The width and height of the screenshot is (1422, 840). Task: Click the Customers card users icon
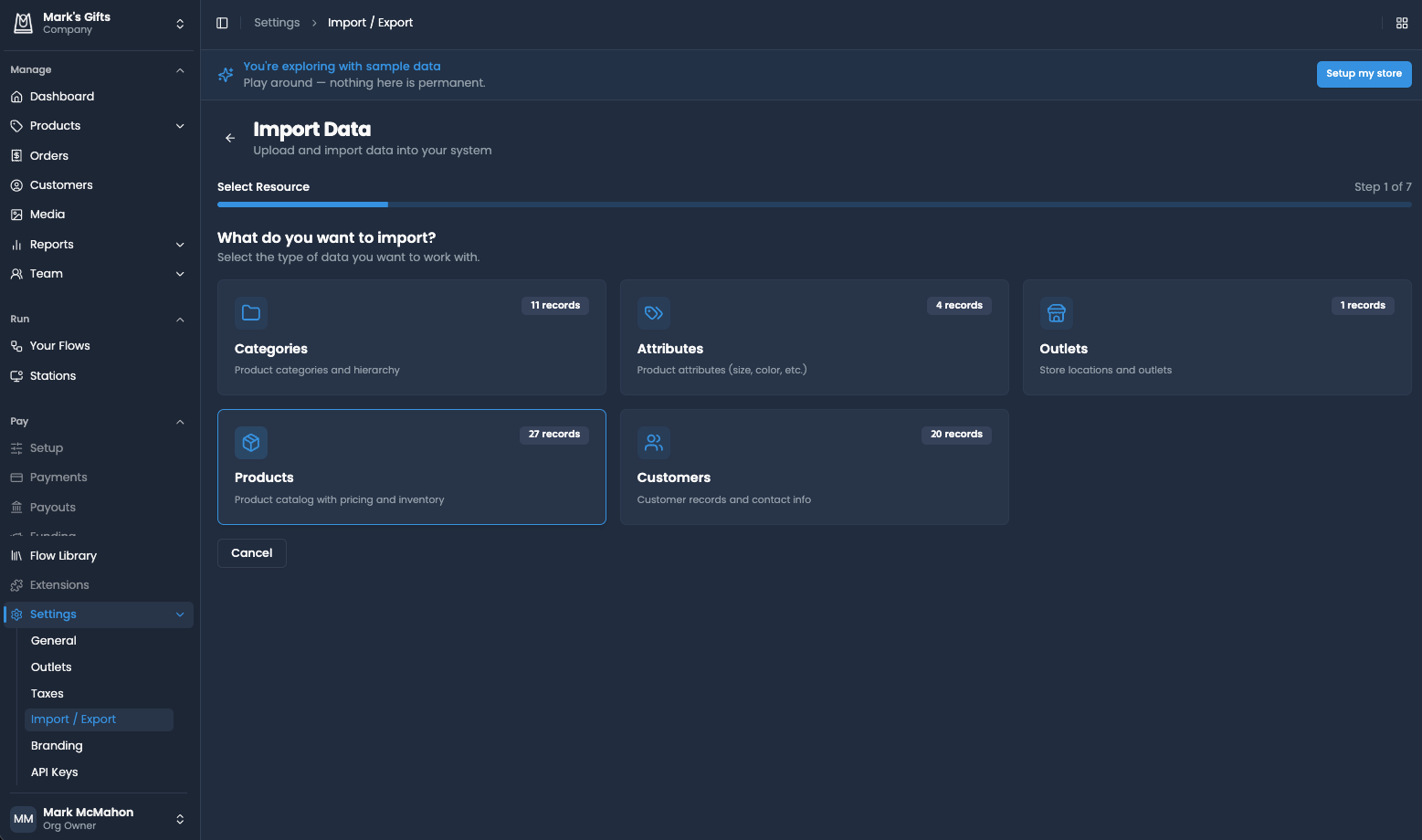pos(654,443)
